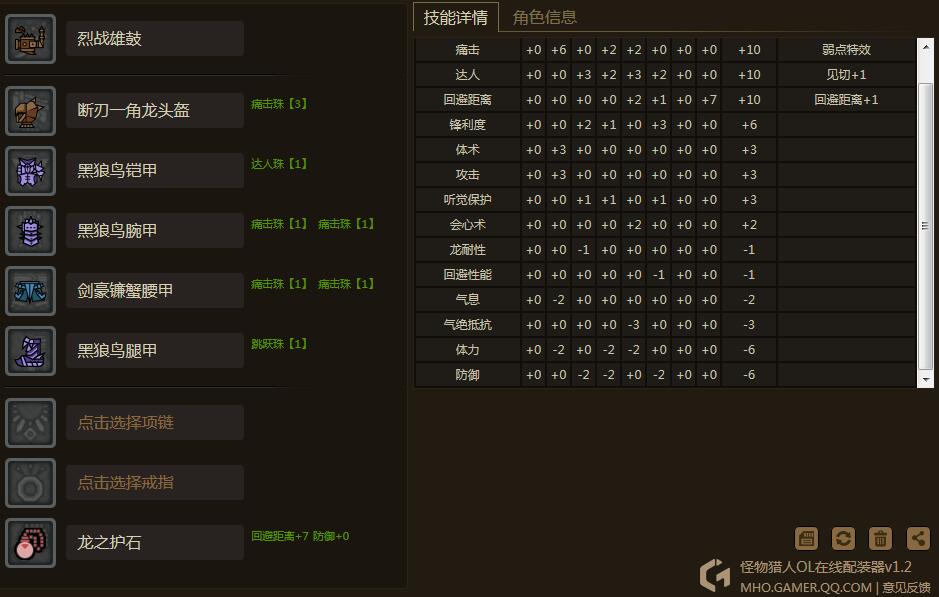Click the 跳跃珠【1】 gem on the leg armor
The width and height of the screenshot is (939, 597).
(279, 344)
